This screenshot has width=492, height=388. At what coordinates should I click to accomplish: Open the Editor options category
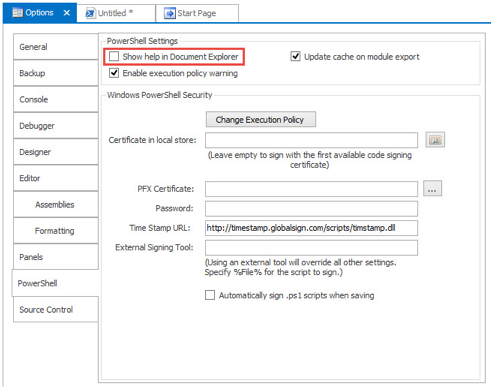[56, 178]
